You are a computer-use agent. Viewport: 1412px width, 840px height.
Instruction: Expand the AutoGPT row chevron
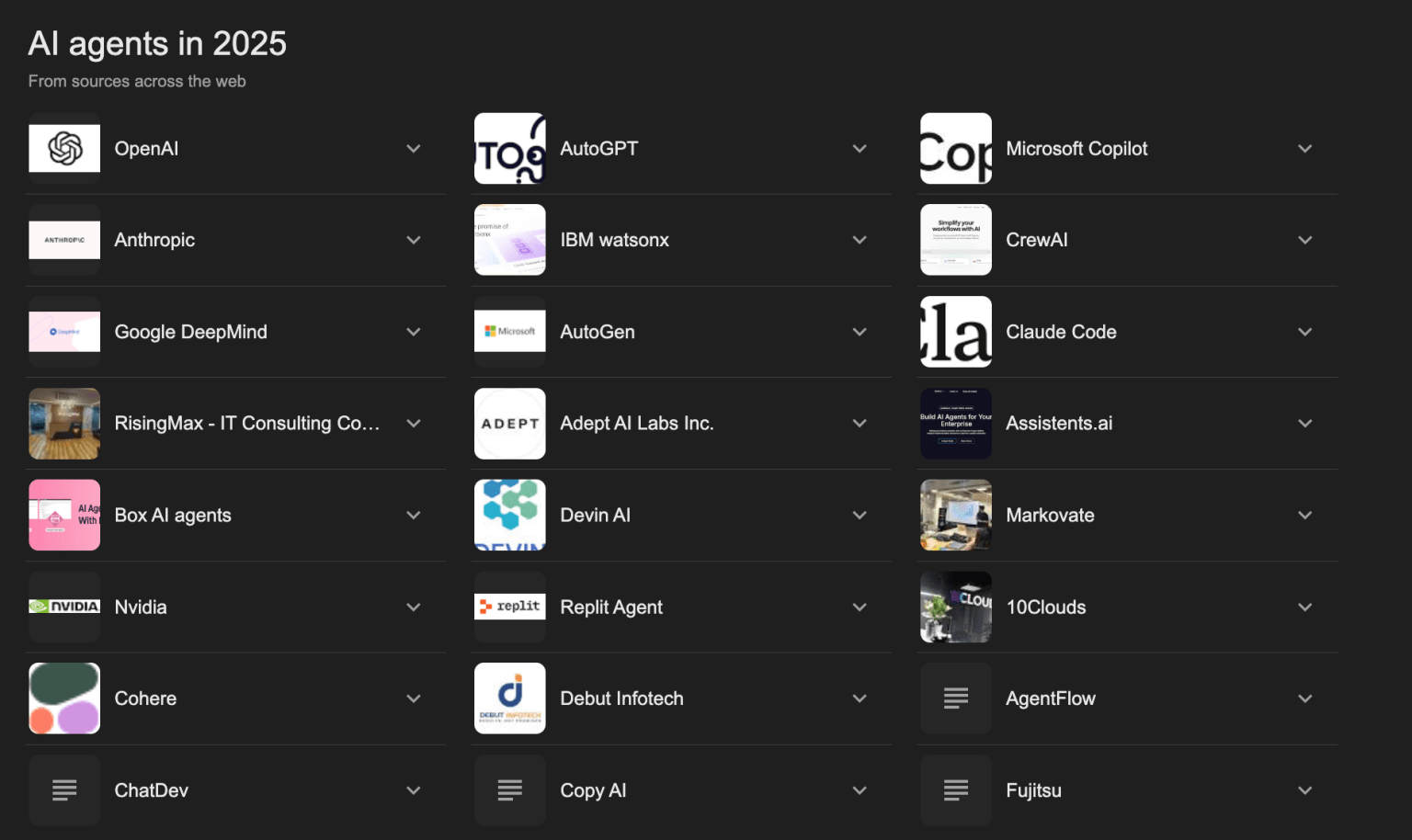860,149
